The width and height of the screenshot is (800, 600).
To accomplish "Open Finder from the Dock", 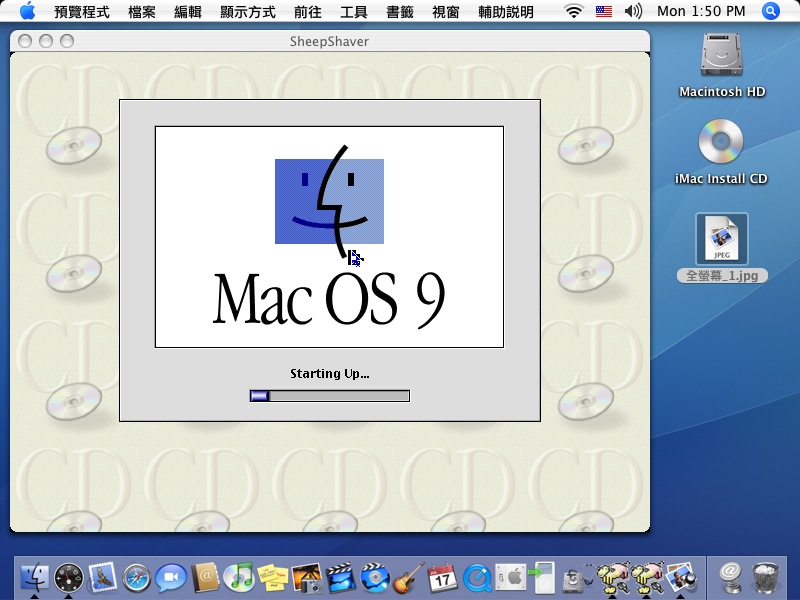I will tap(34, 577).
